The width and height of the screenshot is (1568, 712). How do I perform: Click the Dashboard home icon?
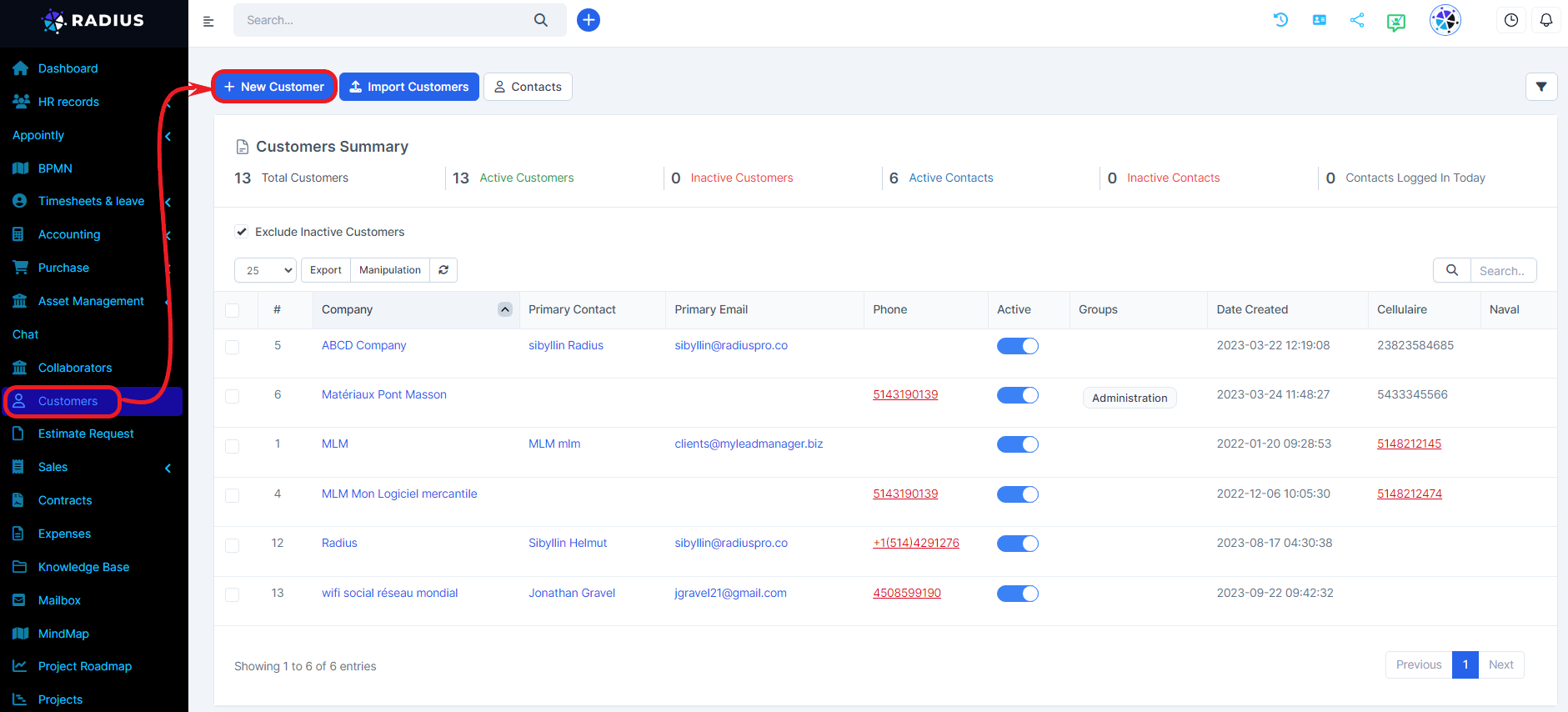[x=20, y=68]
